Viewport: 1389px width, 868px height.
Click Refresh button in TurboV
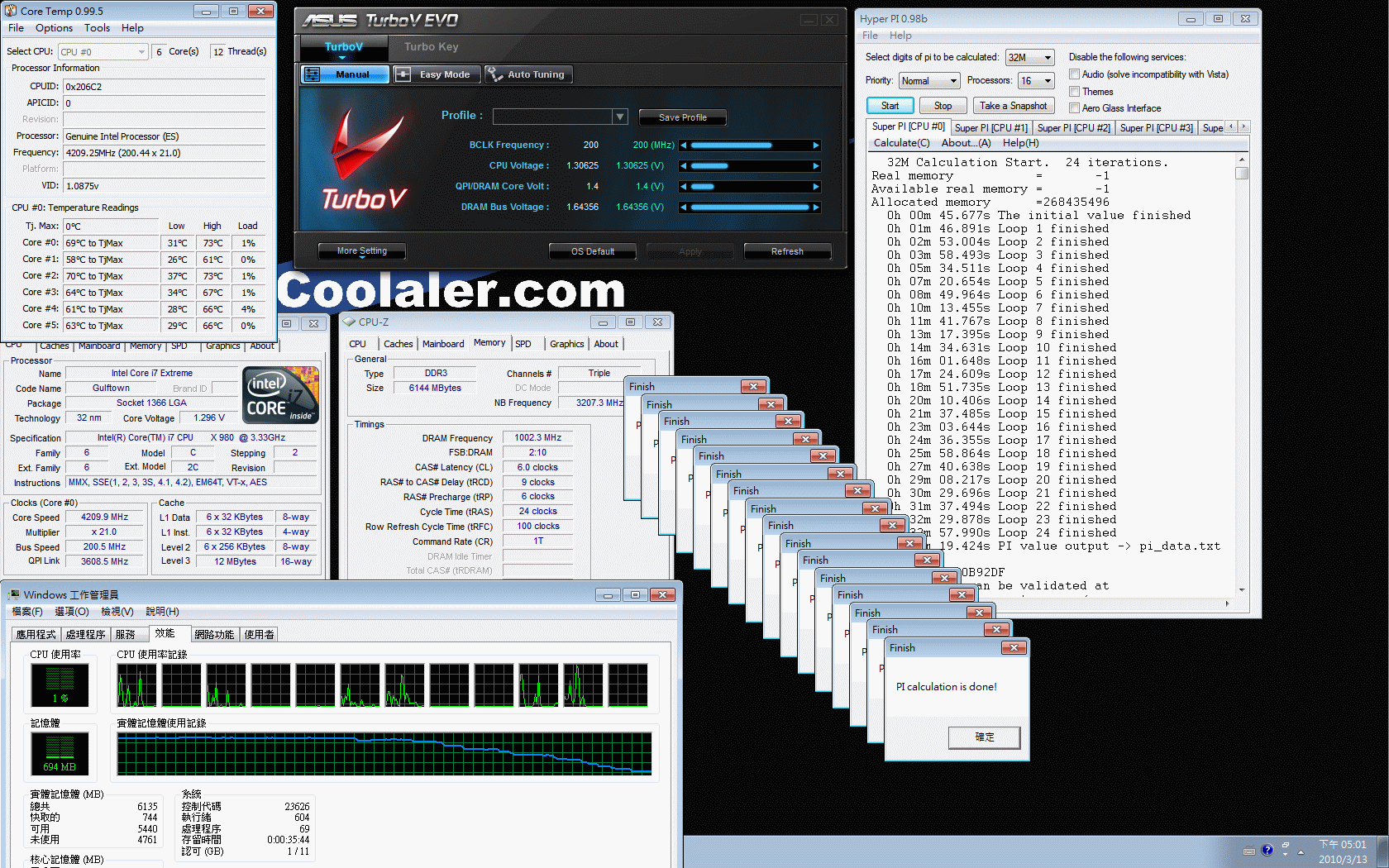(787, 251)
